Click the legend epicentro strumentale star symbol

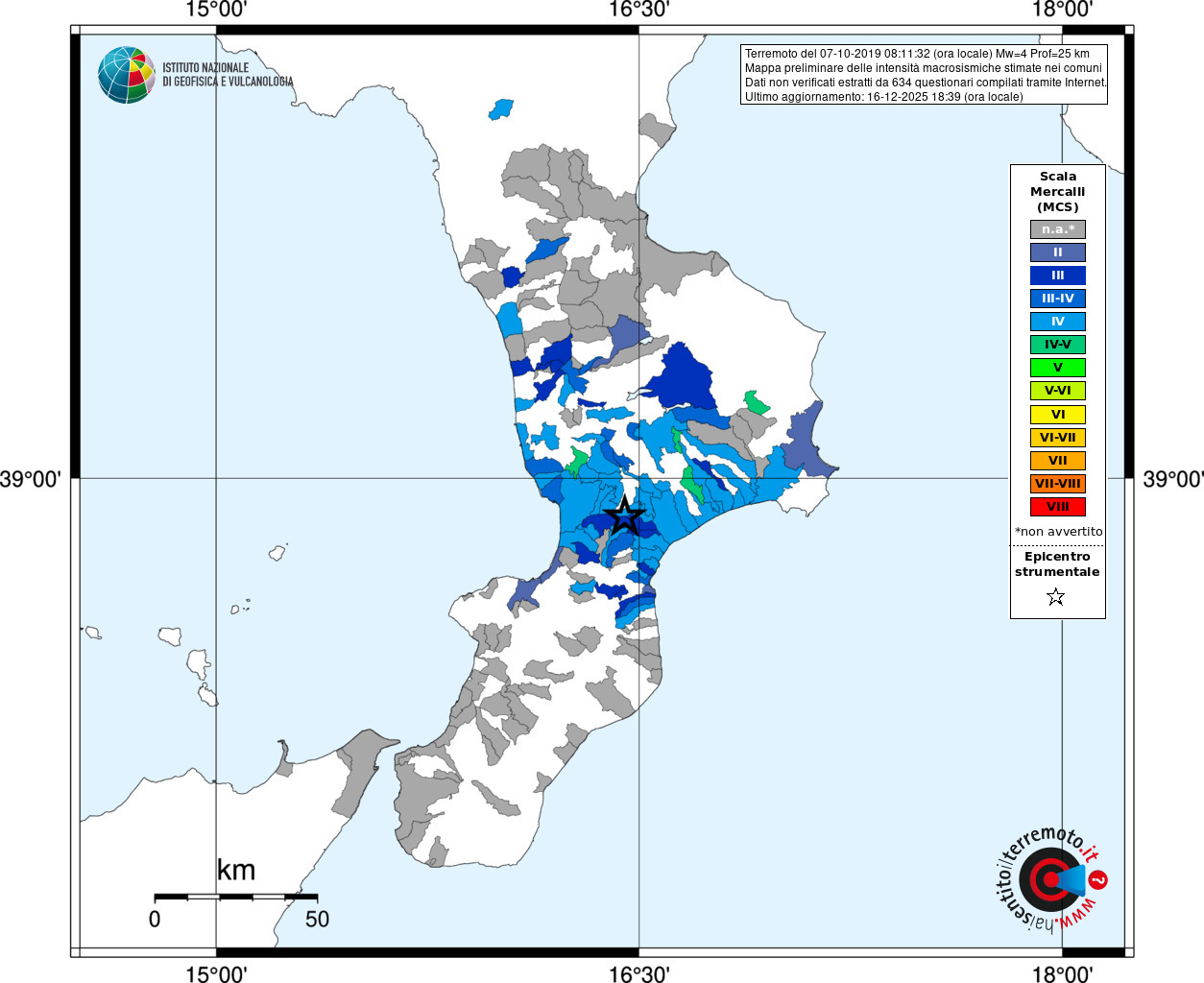[1056, 597]
